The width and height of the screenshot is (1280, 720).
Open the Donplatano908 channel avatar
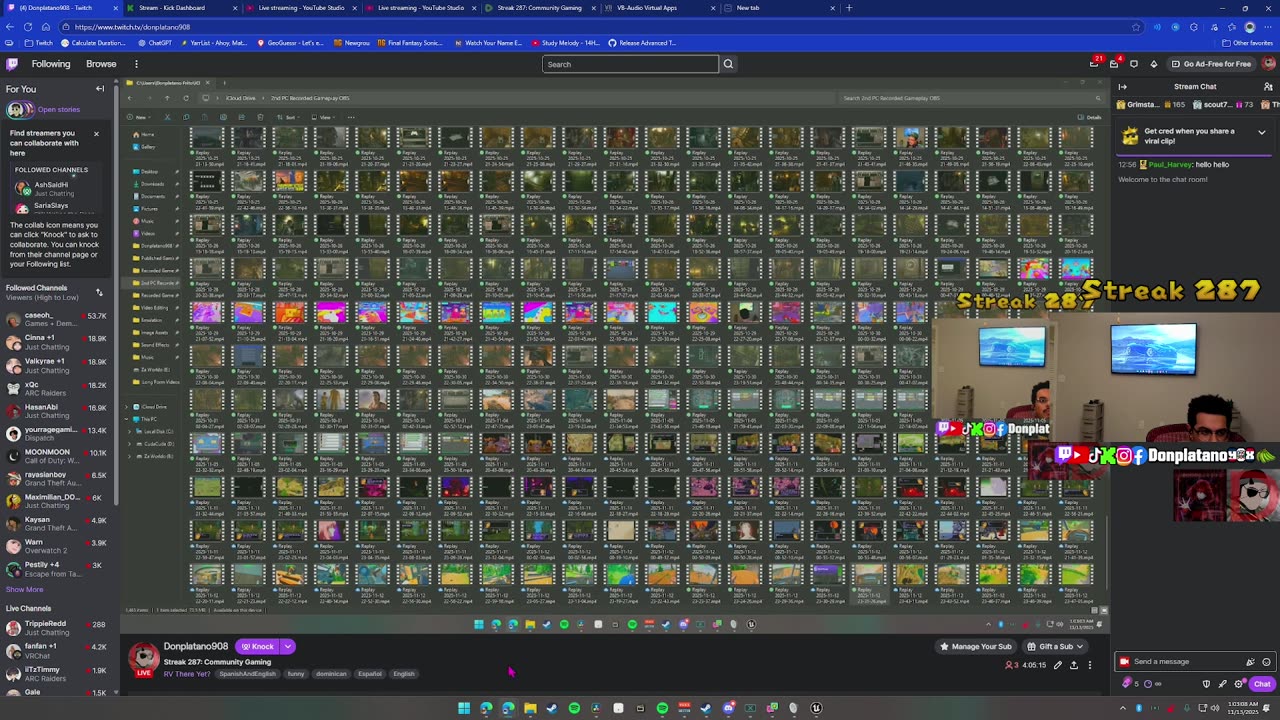click(x=143, y=657)
